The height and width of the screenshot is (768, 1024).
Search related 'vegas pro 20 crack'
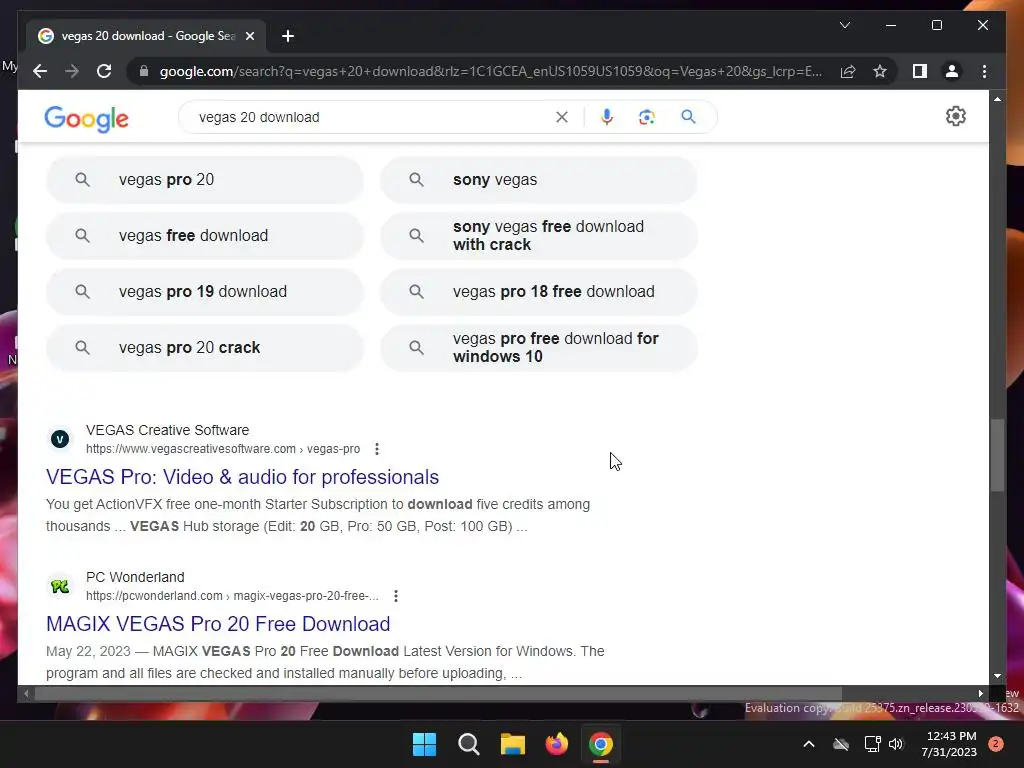(x=204, y=347)
